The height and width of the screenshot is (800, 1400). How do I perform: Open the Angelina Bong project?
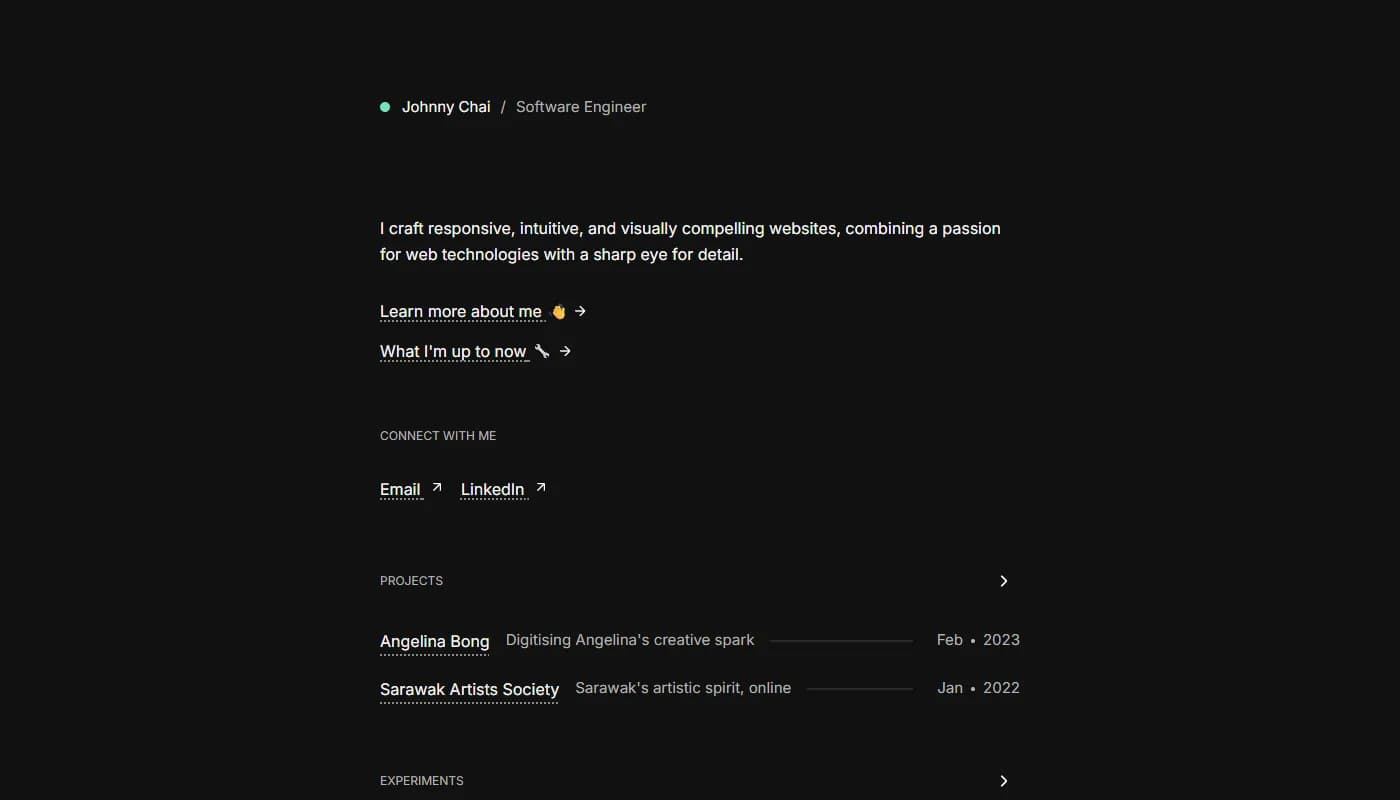point(435,642)
